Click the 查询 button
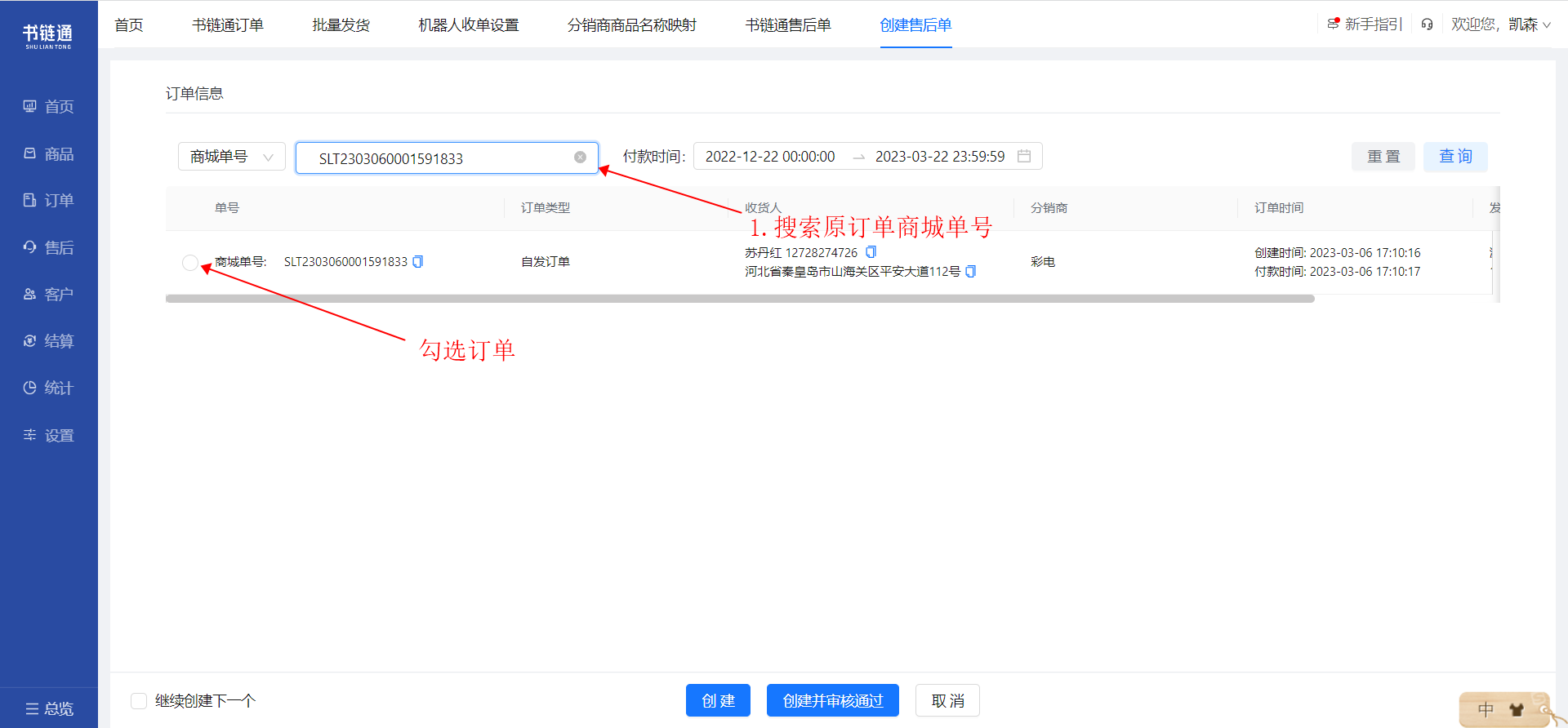1568x728 pixels. (1455, 157)
